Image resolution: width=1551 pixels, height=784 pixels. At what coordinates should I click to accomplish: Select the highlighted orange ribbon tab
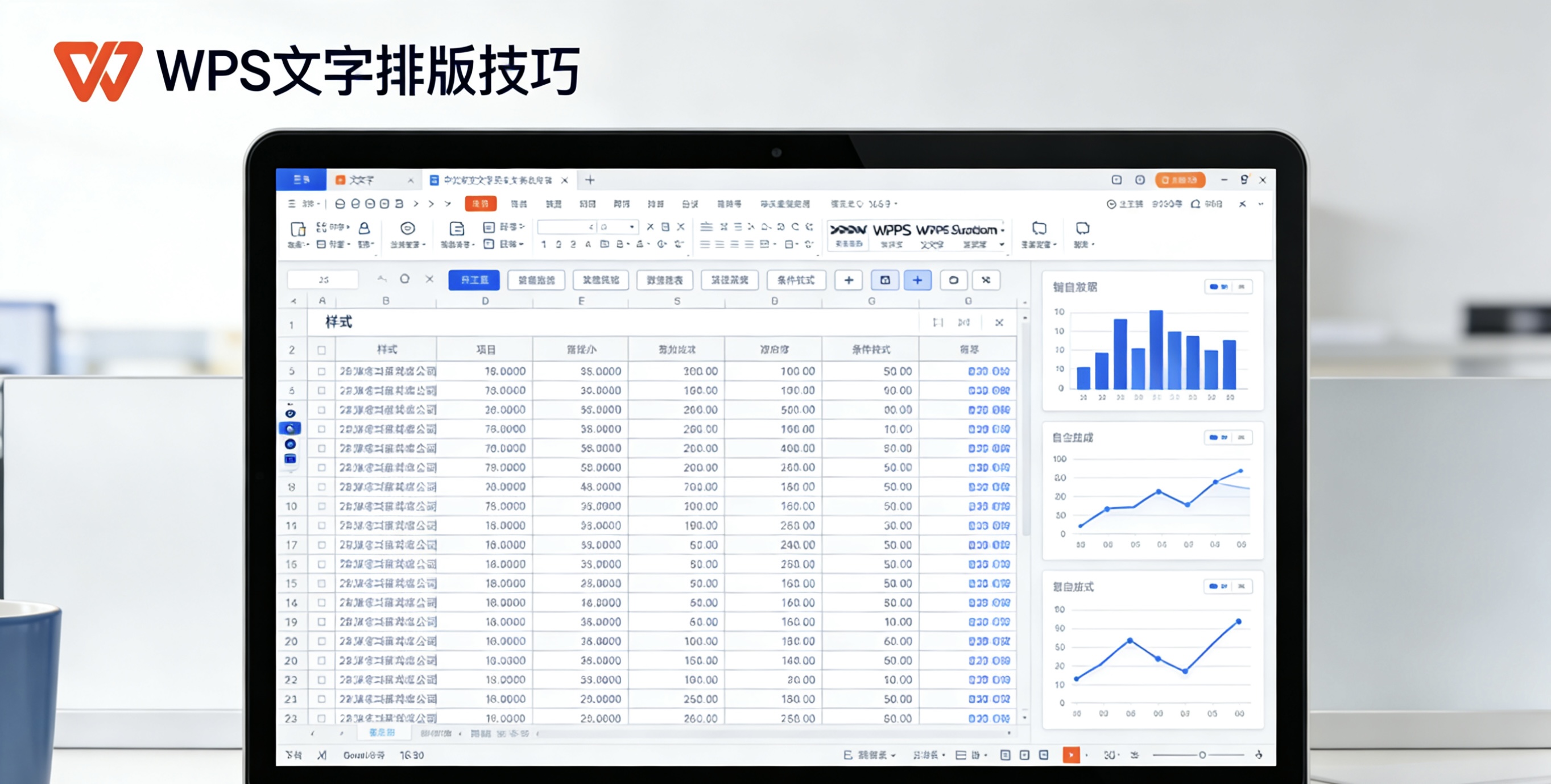tap(481, 204)
